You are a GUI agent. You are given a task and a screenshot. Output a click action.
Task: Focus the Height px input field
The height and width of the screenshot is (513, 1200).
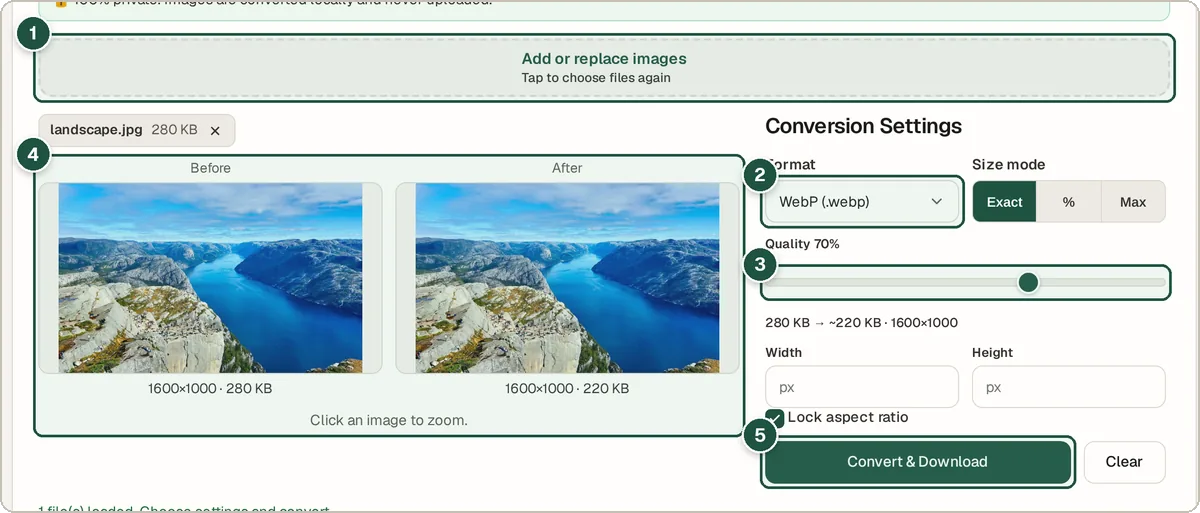coord(1069,387)
